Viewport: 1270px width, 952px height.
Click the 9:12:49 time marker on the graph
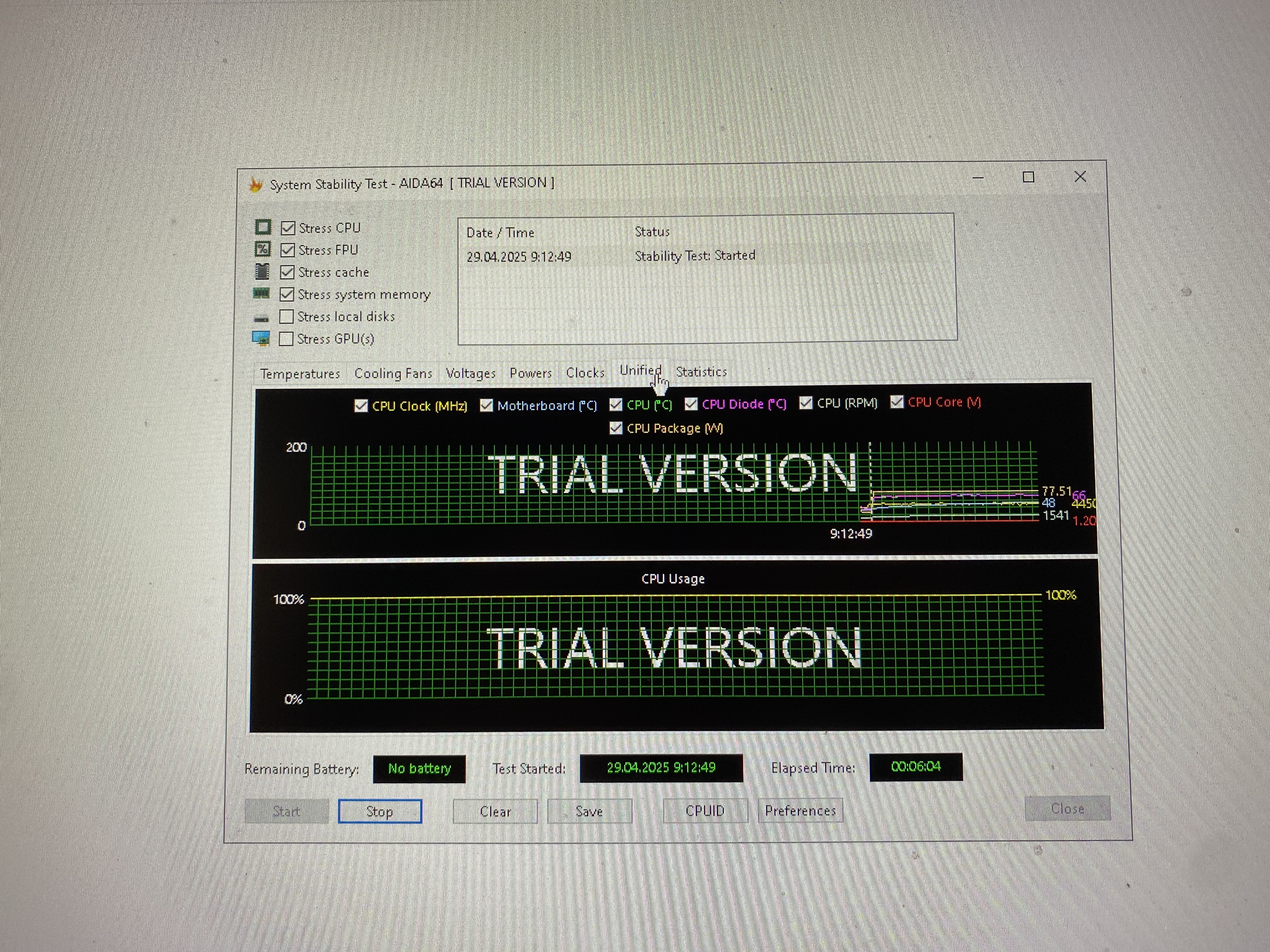[851, 534]
